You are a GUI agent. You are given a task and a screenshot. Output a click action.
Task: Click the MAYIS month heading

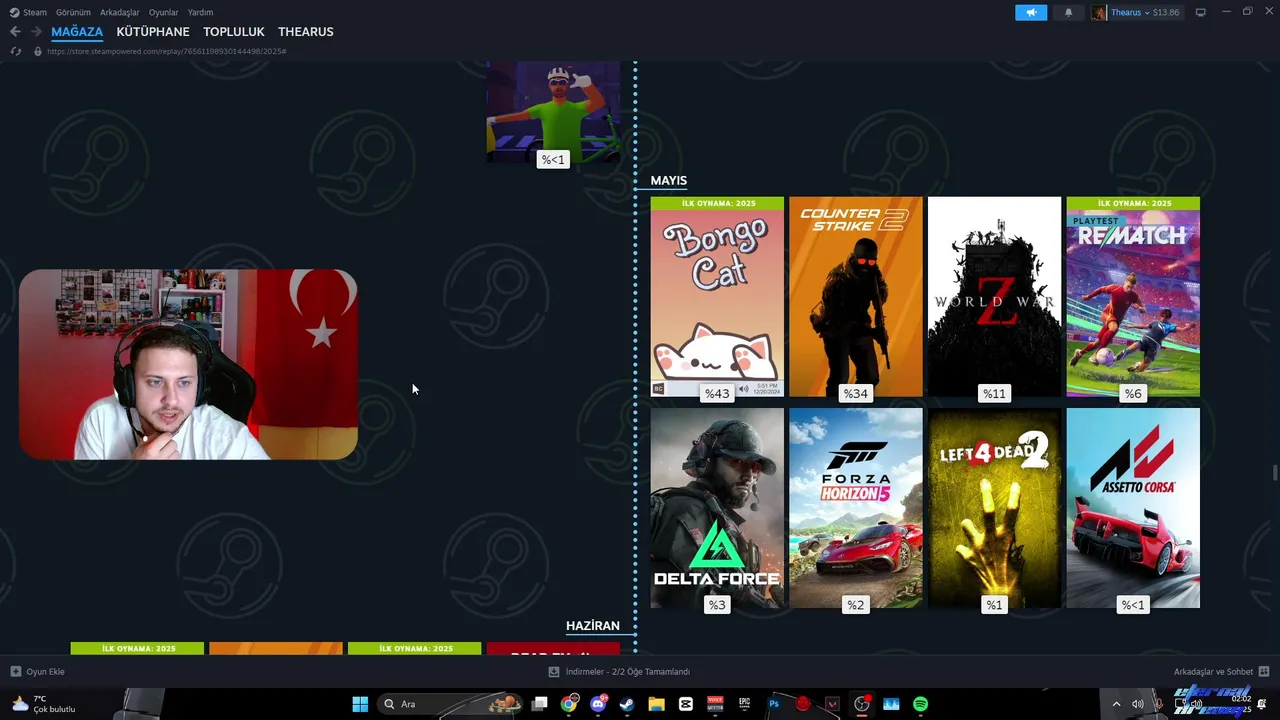tap(669, 181)
